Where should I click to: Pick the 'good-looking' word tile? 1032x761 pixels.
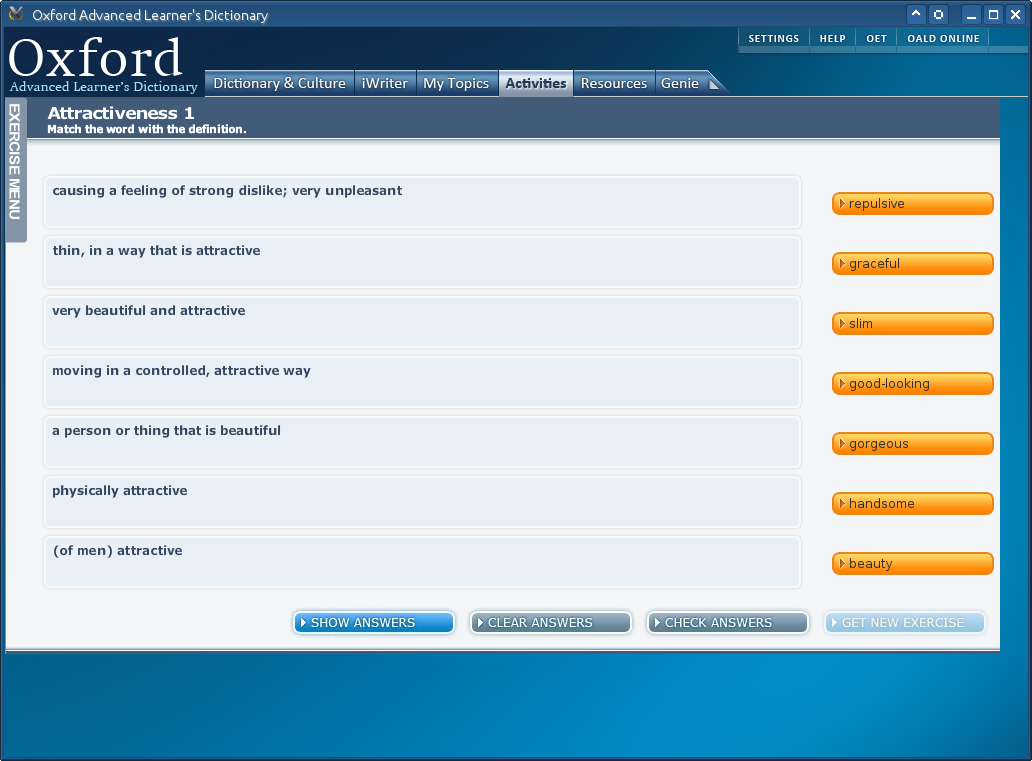pyautogui.click(x=912, y=383)
